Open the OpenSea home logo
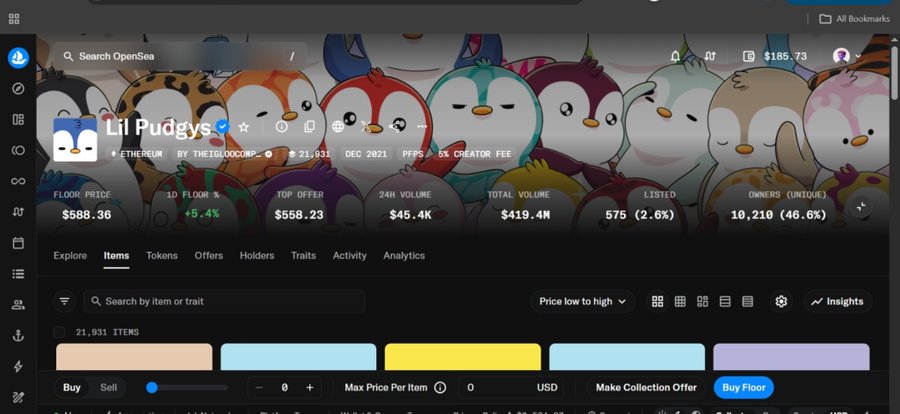This screenshot has height=414, width=900. click(x=18, y=58)
